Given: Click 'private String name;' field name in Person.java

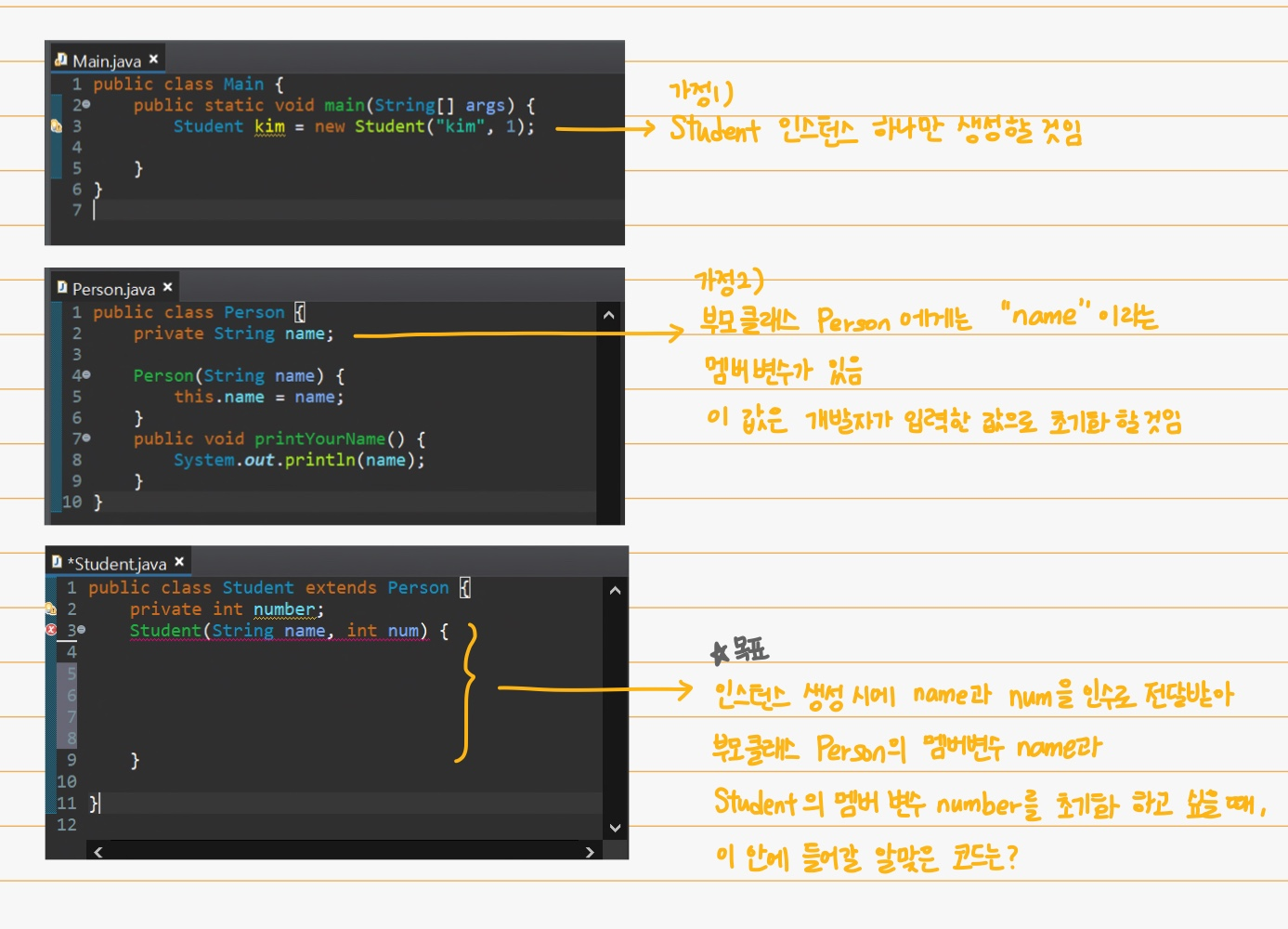Looking at the screenshot, I should (305, 334).
